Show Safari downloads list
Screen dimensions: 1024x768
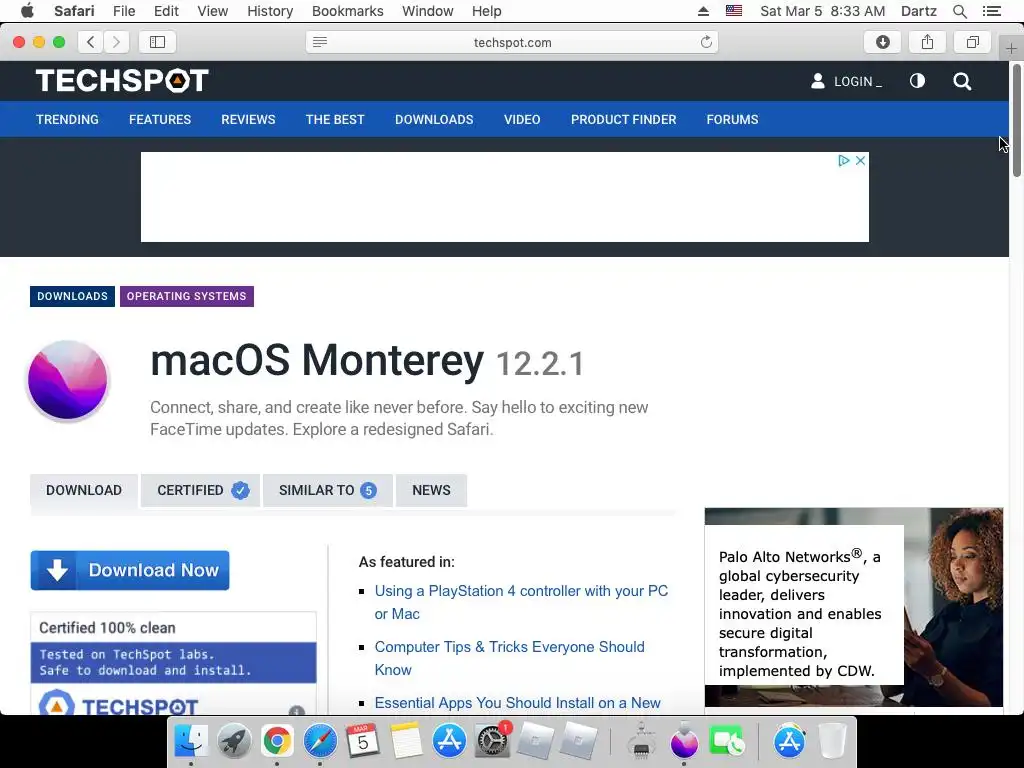883,42
